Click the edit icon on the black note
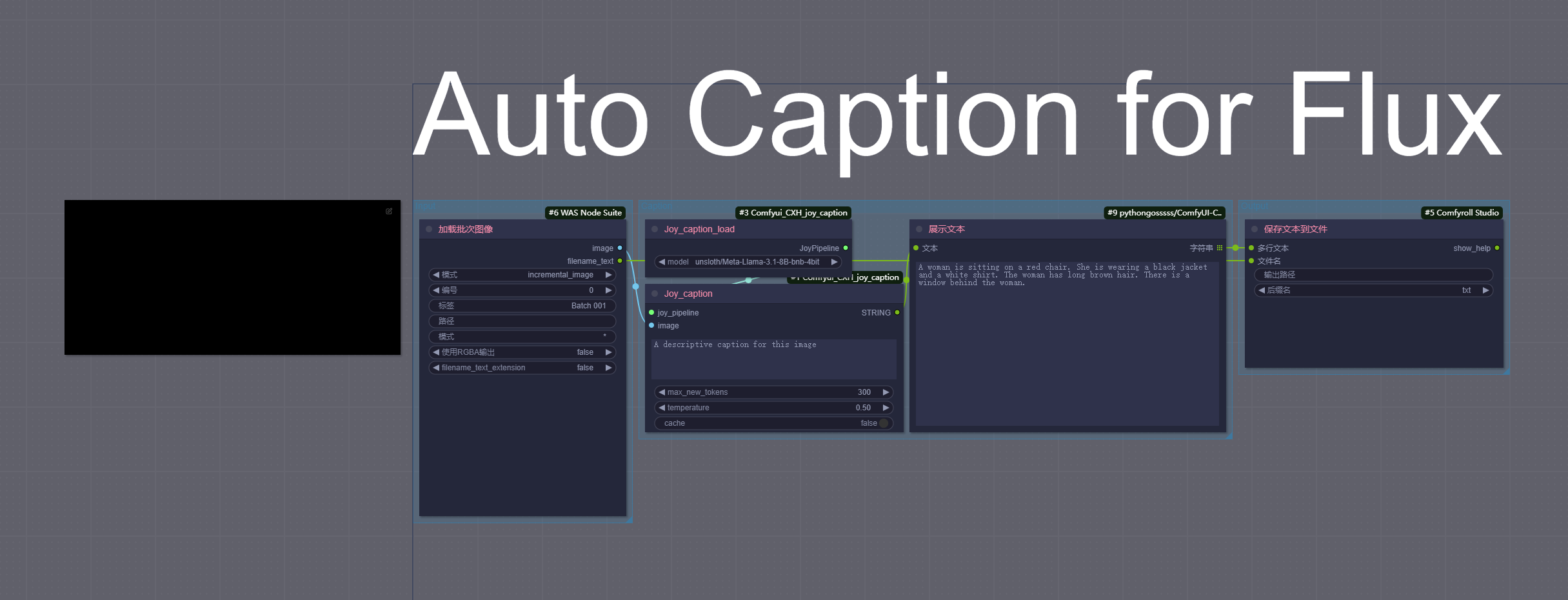This screenshot has width=1568, height=600. (389, 211)
